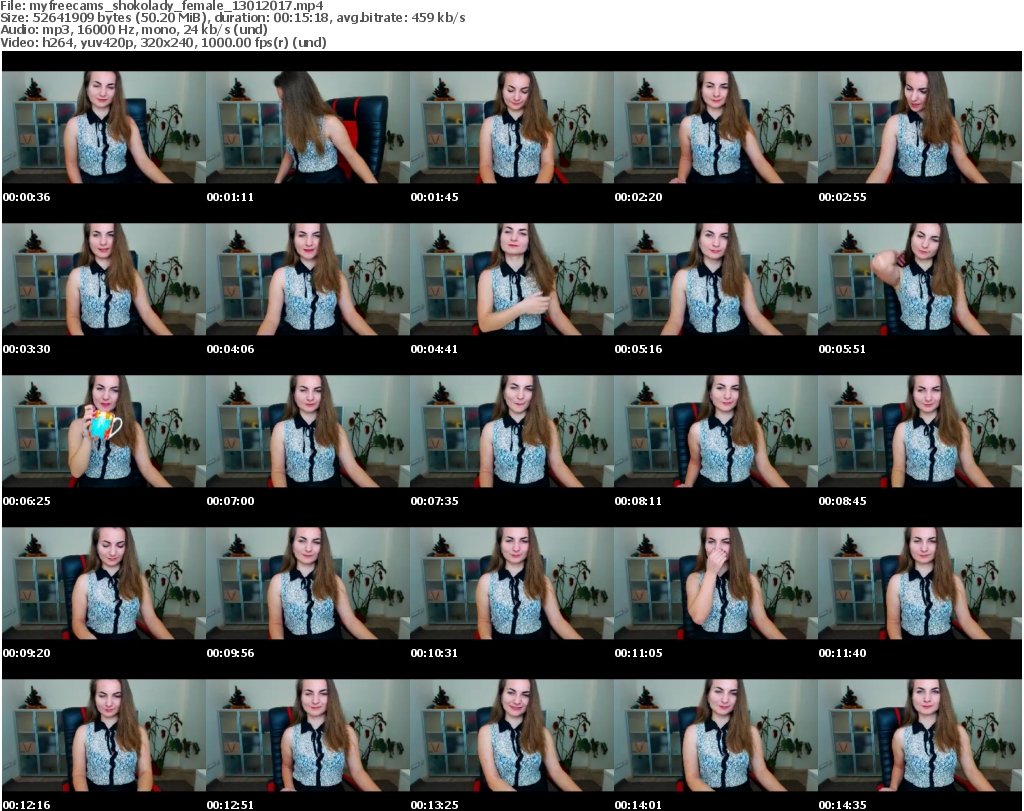
Task: Choose the preview frame at 00:10:31
Action: 512,584
